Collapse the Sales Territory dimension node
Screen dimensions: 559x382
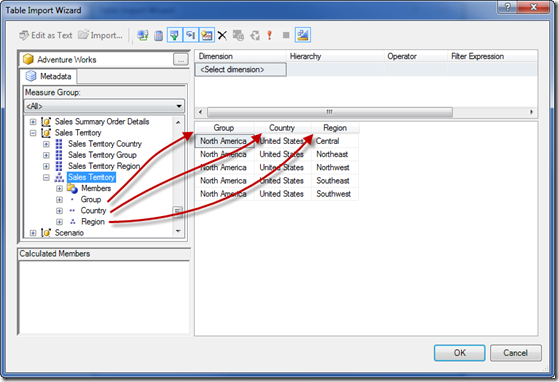coord(33,133)
